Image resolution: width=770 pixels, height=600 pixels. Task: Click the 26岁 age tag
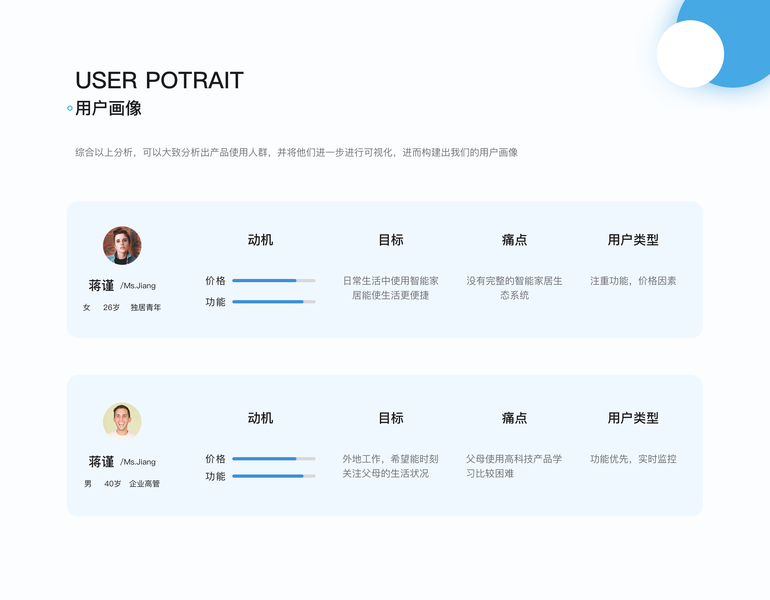point(111,307)
